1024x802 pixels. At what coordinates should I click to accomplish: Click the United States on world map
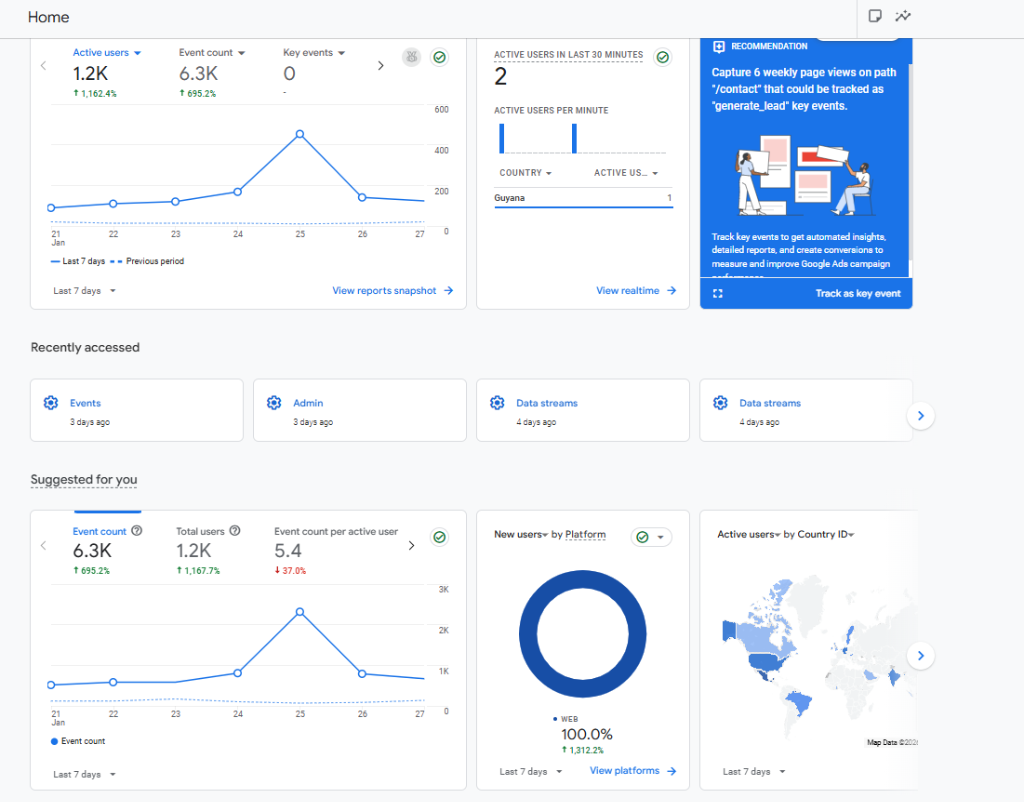(767, 663)
